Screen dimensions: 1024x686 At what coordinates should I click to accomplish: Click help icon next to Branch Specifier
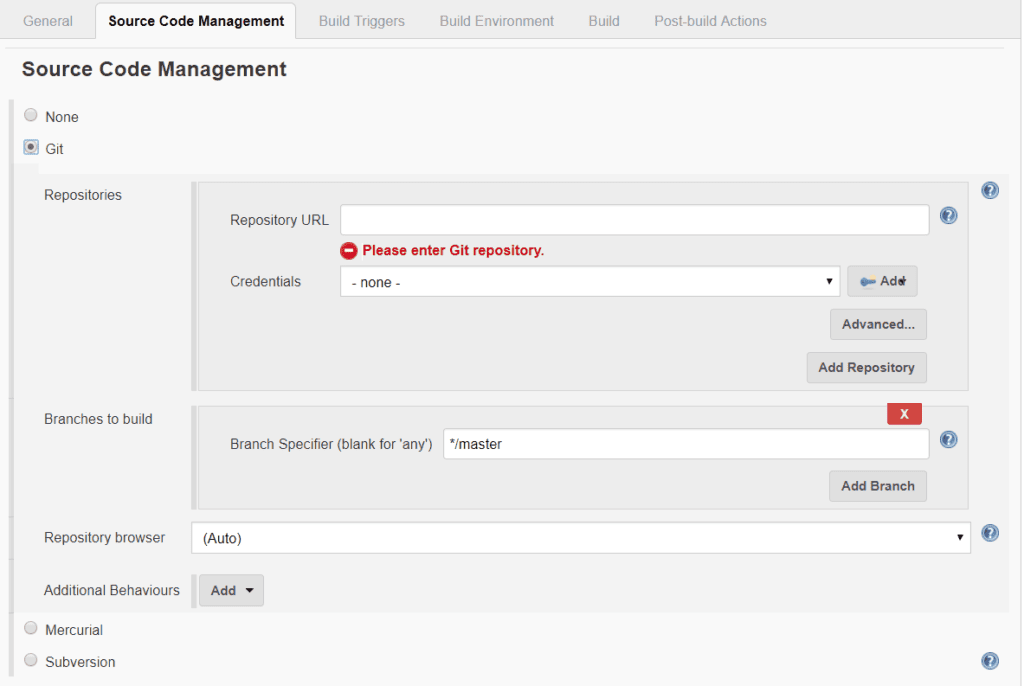pos(948,440)
